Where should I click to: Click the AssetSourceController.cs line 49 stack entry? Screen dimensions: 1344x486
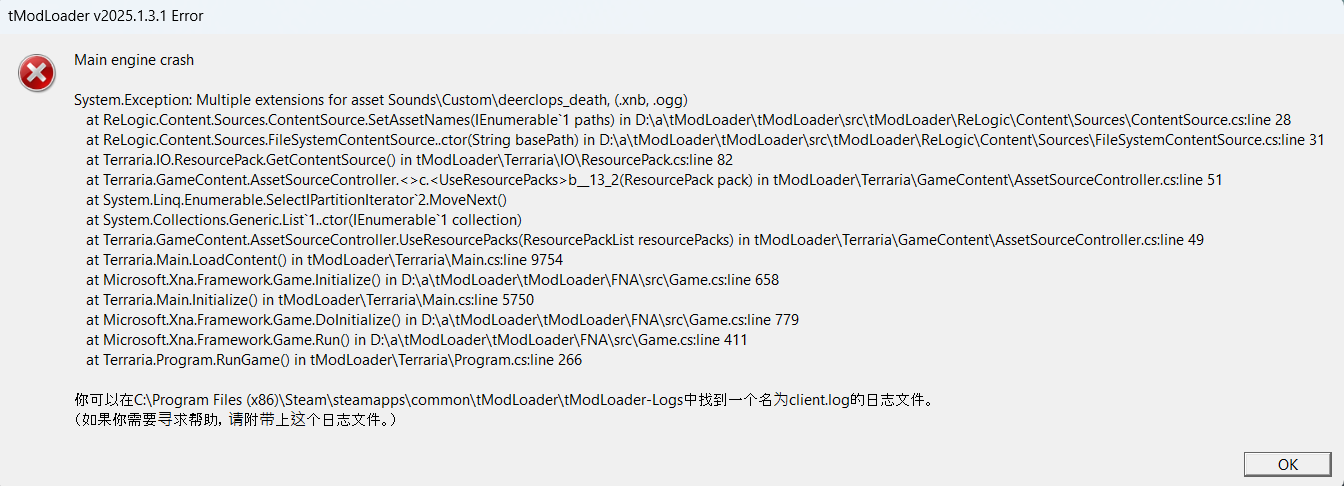(x=645, y=240)
